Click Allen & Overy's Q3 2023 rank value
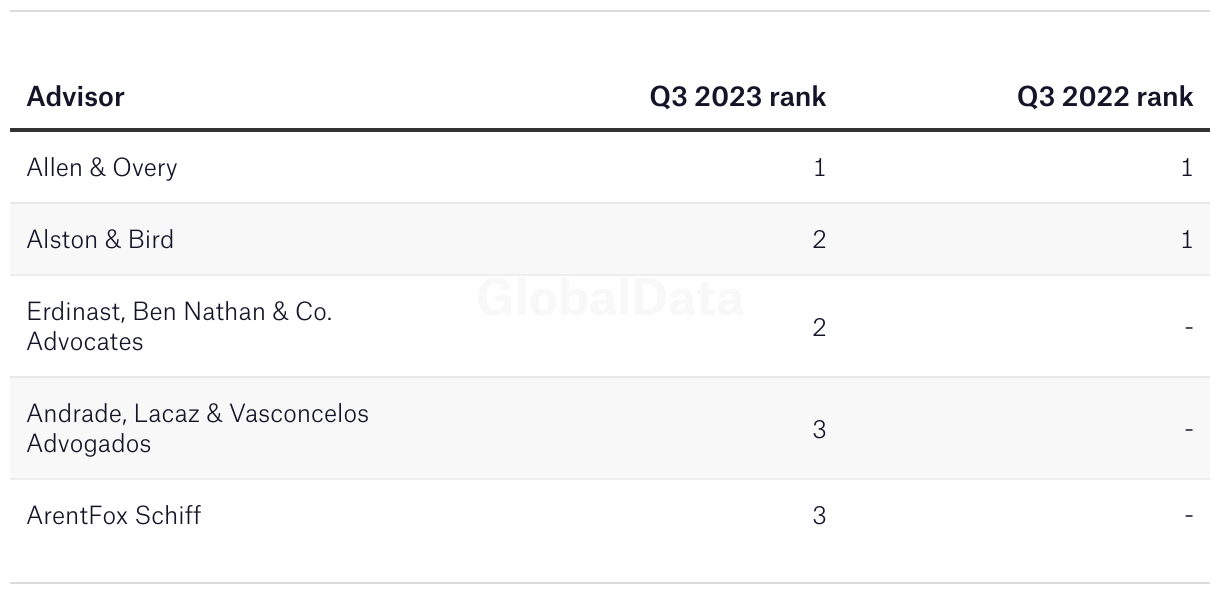This screenshot has height=594, width=1220. (x=820, y=167)
